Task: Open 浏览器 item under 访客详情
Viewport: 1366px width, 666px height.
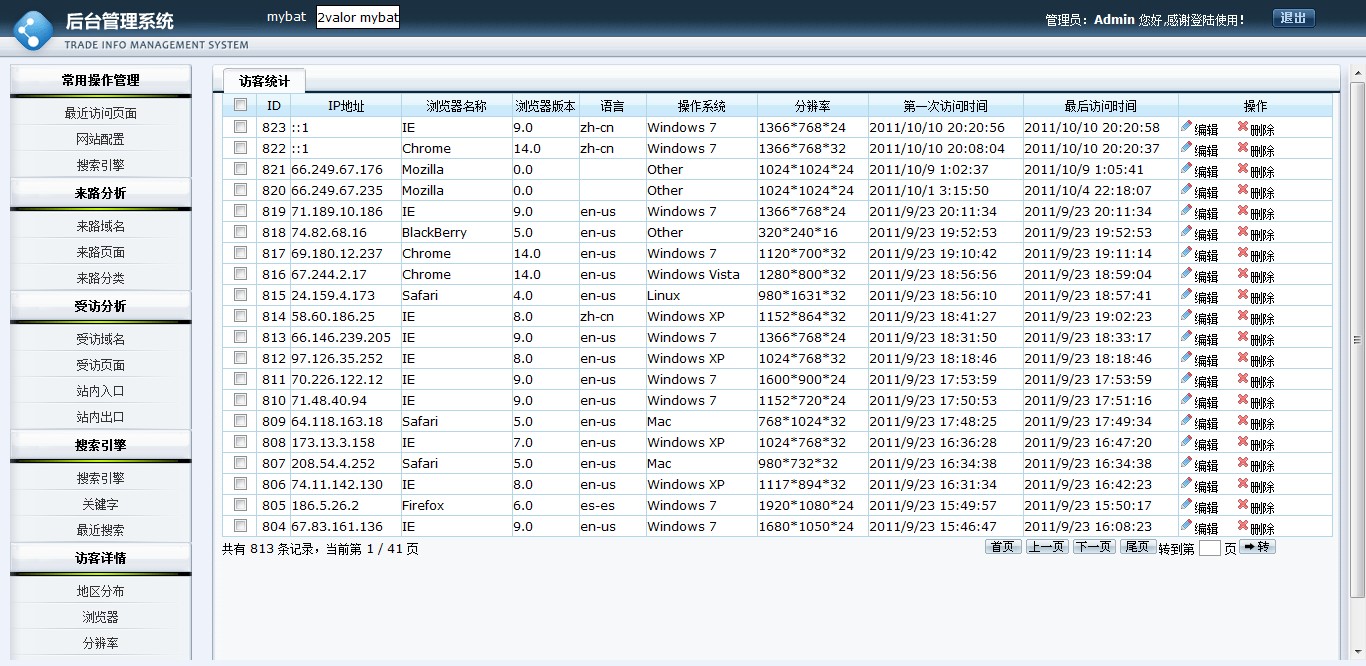Action: tap(100, 618)
